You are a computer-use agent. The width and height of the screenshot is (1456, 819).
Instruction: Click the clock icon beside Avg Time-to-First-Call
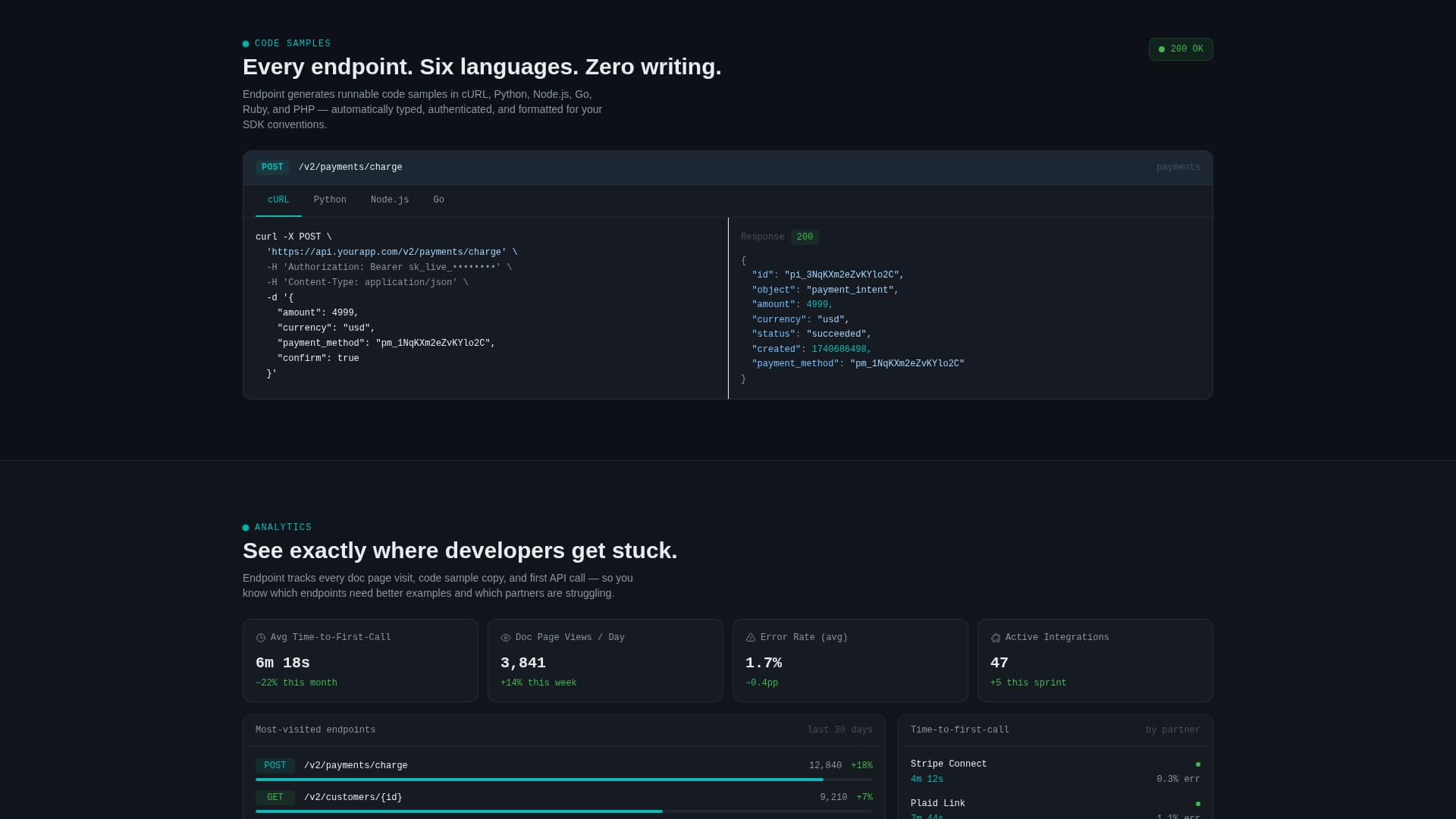pos(261,638)
